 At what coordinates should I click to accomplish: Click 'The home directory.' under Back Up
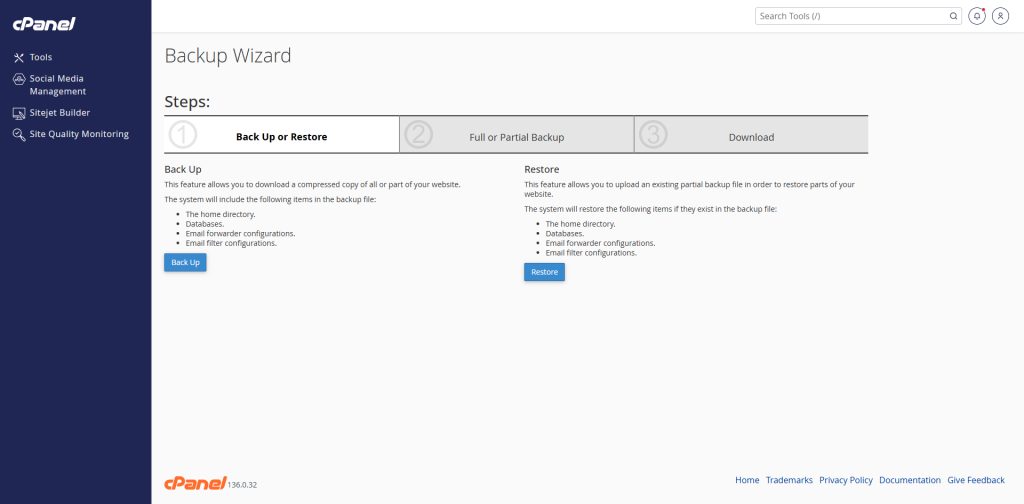point(220,214)
